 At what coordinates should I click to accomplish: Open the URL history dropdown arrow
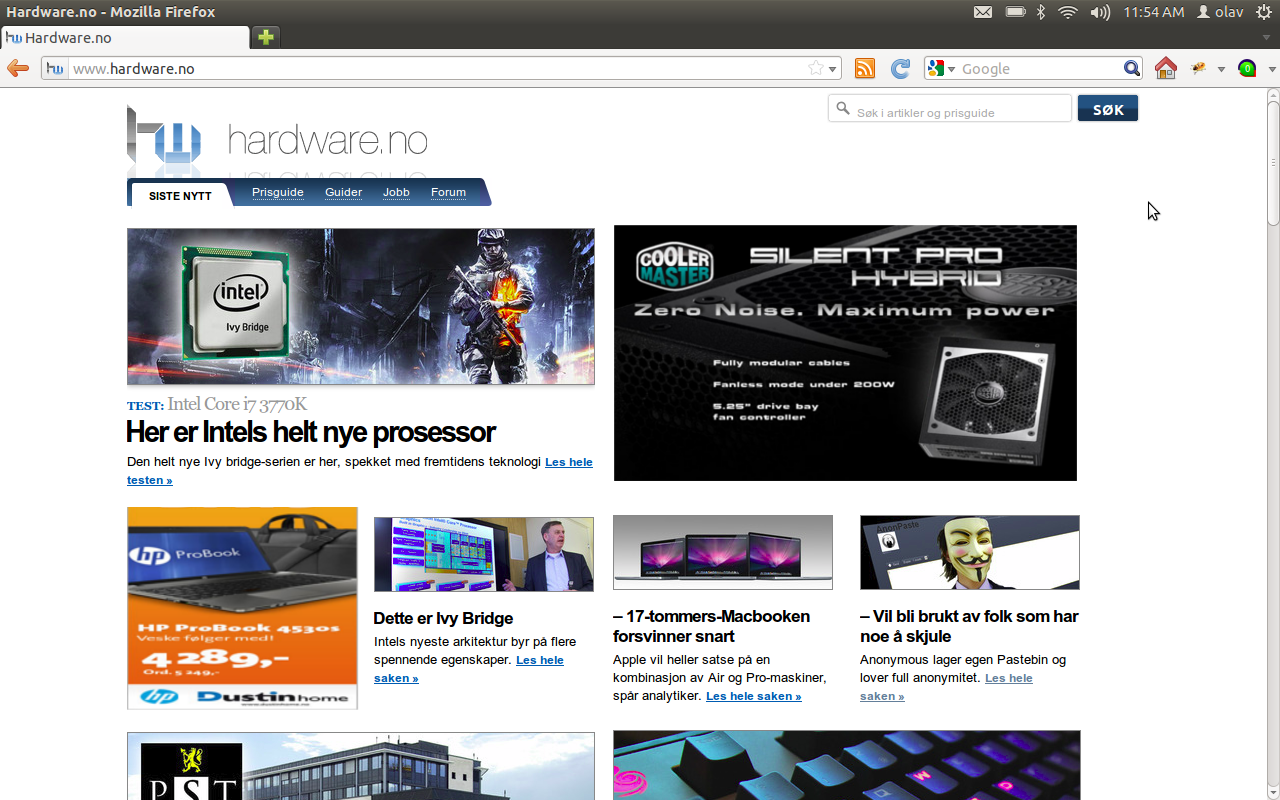point(833,69)
